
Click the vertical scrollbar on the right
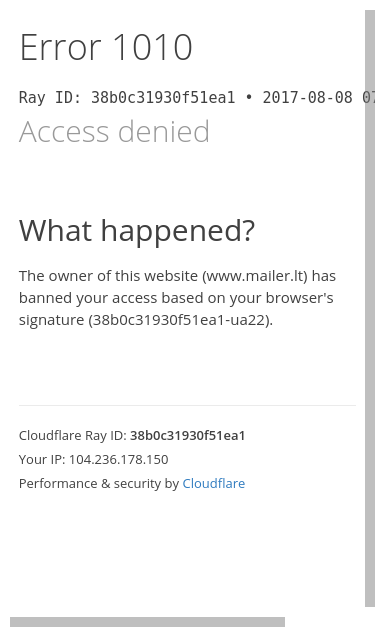tap(370, 308)
